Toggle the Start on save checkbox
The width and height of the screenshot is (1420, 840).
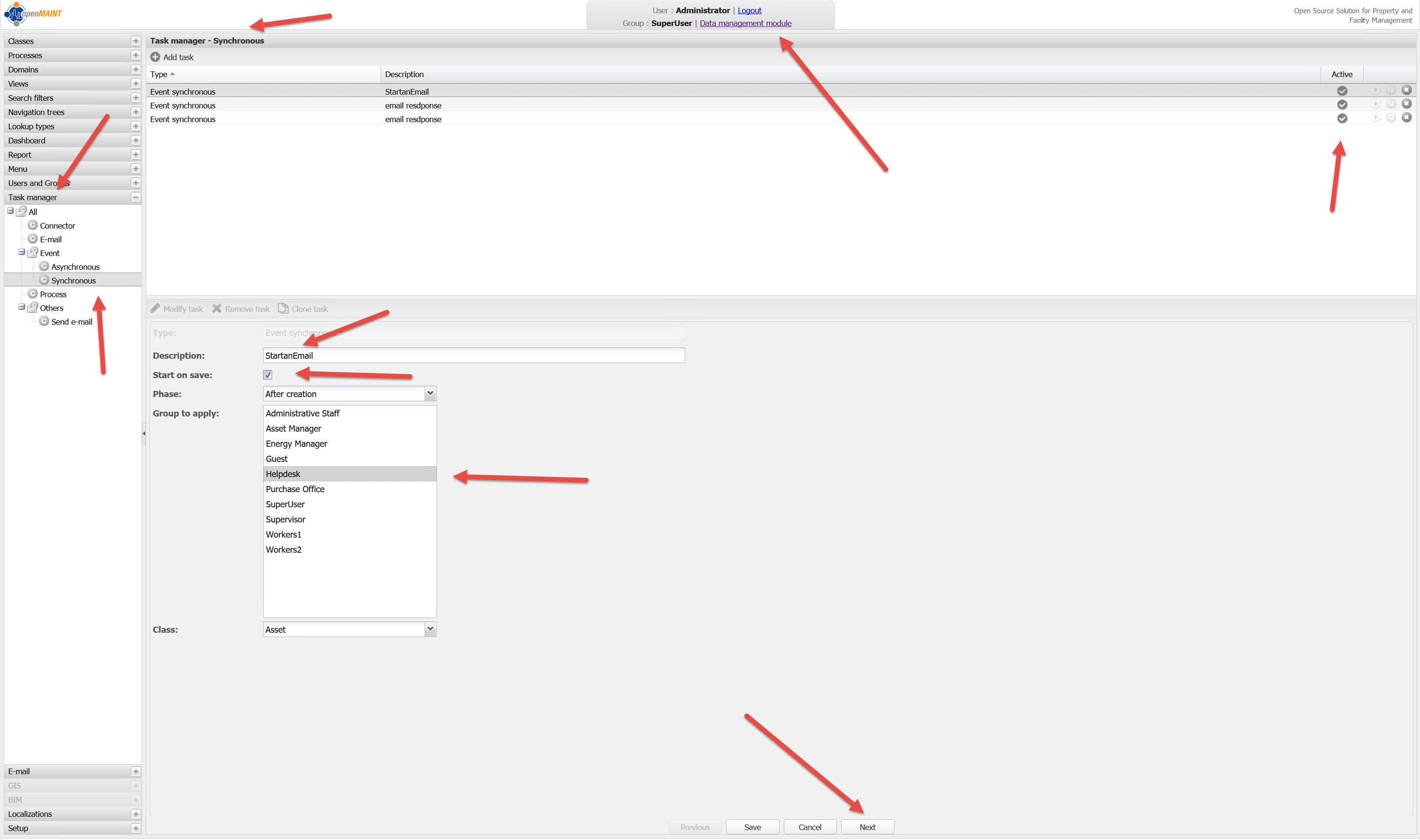coord(268,375)
